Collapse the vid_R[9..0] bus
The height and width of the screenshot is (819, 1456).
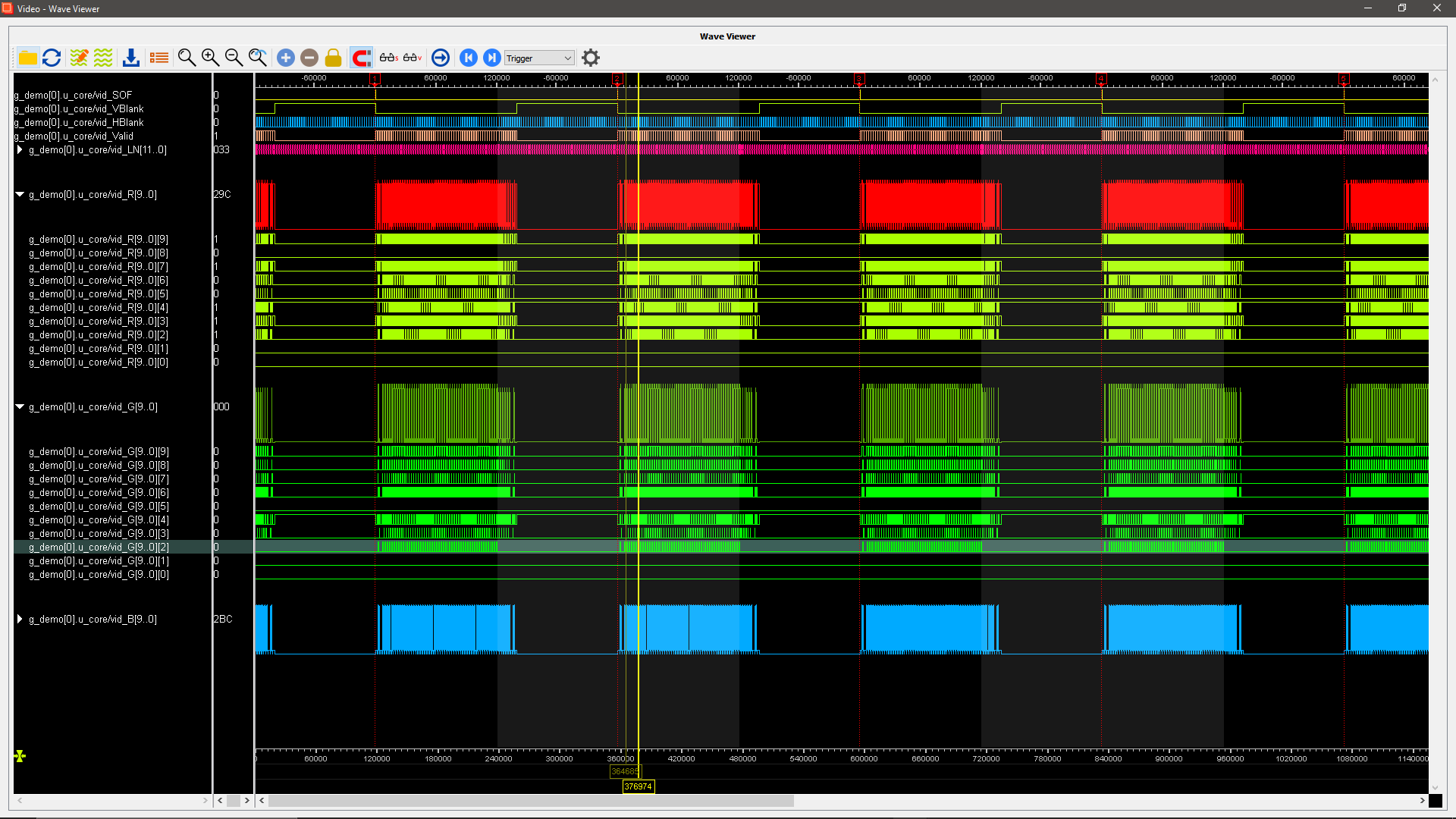click(20, 195)
